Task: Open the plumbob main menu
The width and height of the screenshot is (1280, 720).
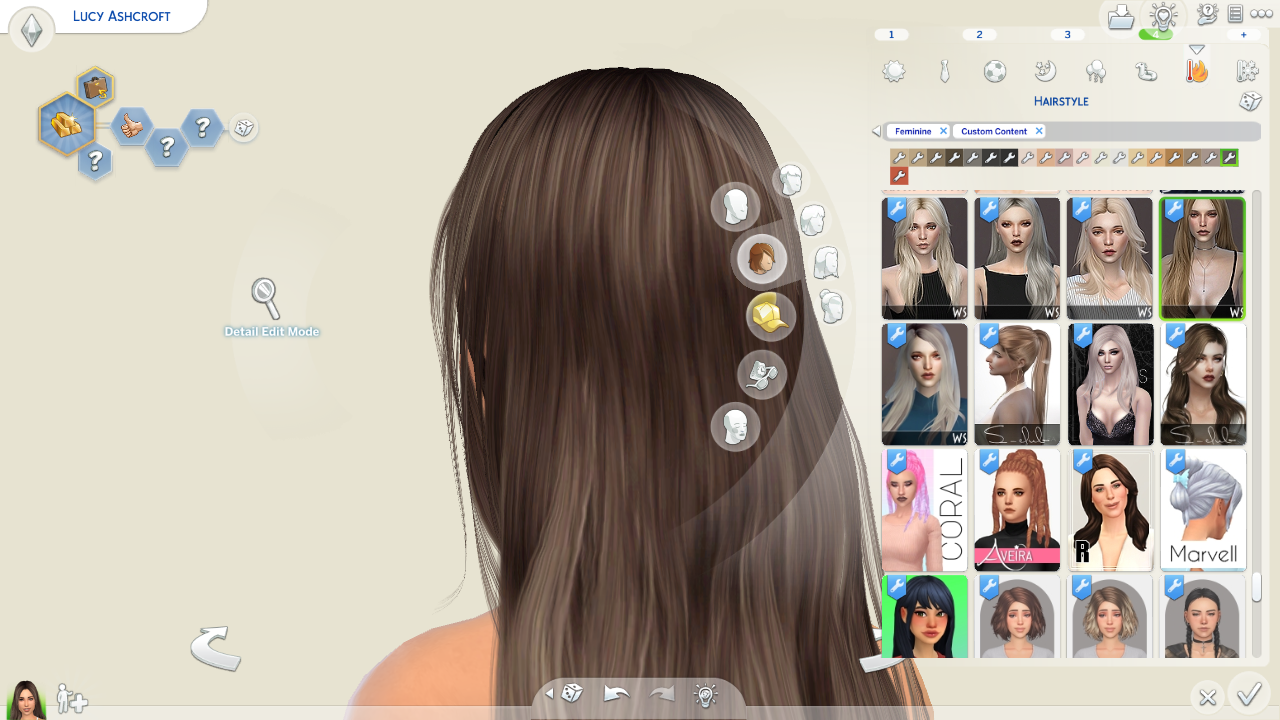Action: [x=32, y=30]
